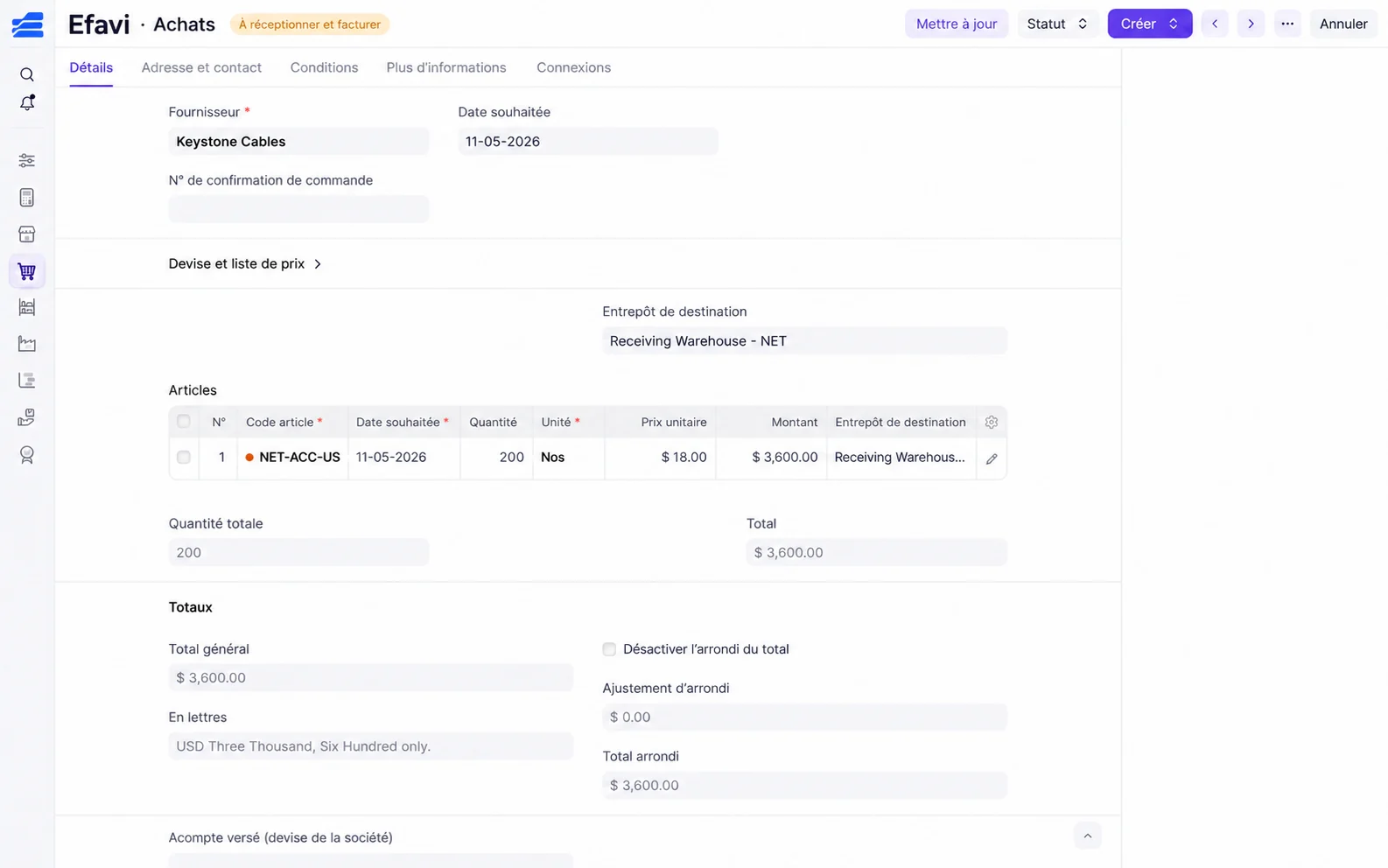Open the Connexions tab
The width and height of the screenshot is (1388, 868).
coord(574,67)
